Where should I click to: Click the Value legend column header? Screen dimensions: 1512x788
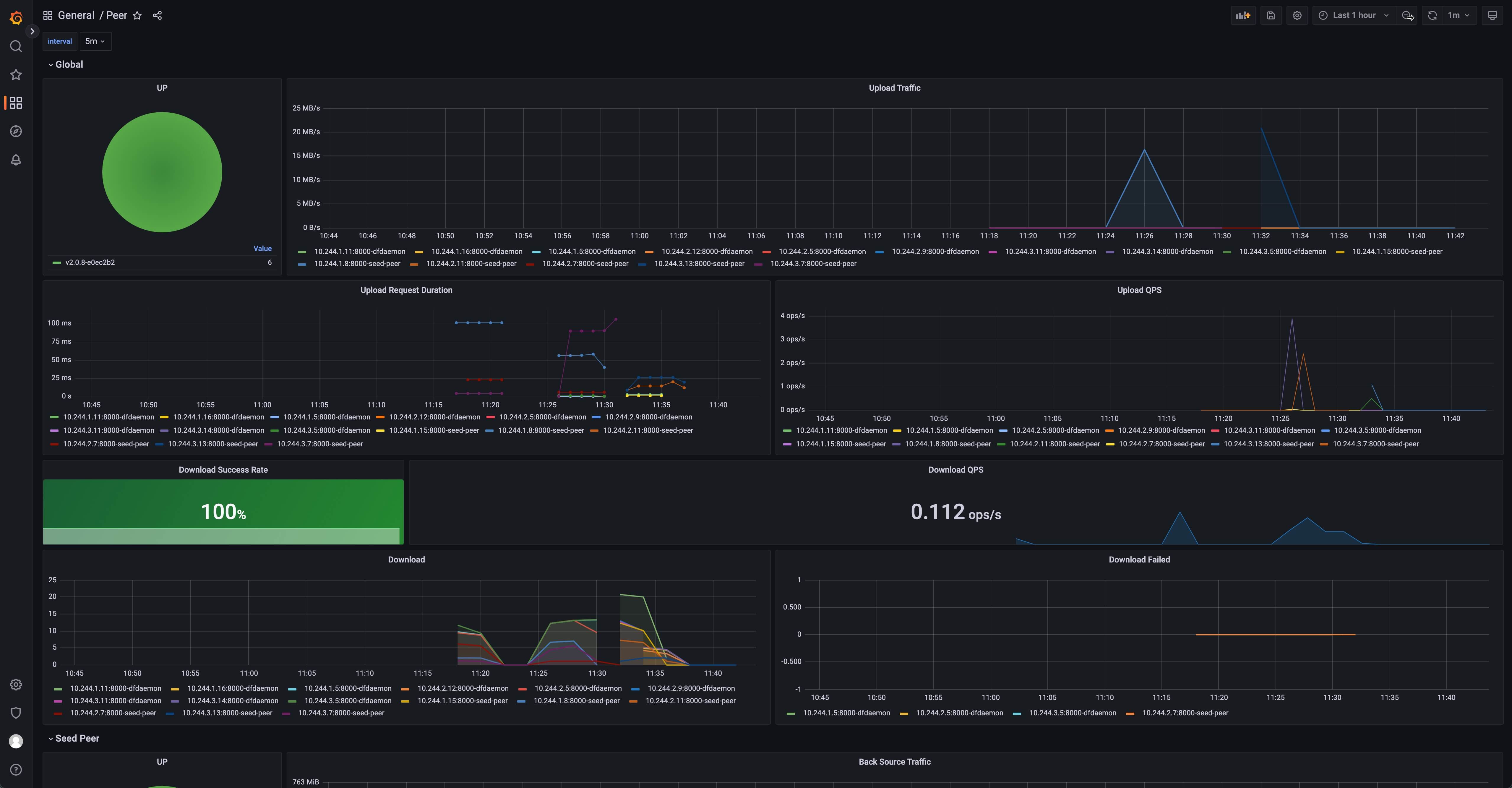coord(262,248)
